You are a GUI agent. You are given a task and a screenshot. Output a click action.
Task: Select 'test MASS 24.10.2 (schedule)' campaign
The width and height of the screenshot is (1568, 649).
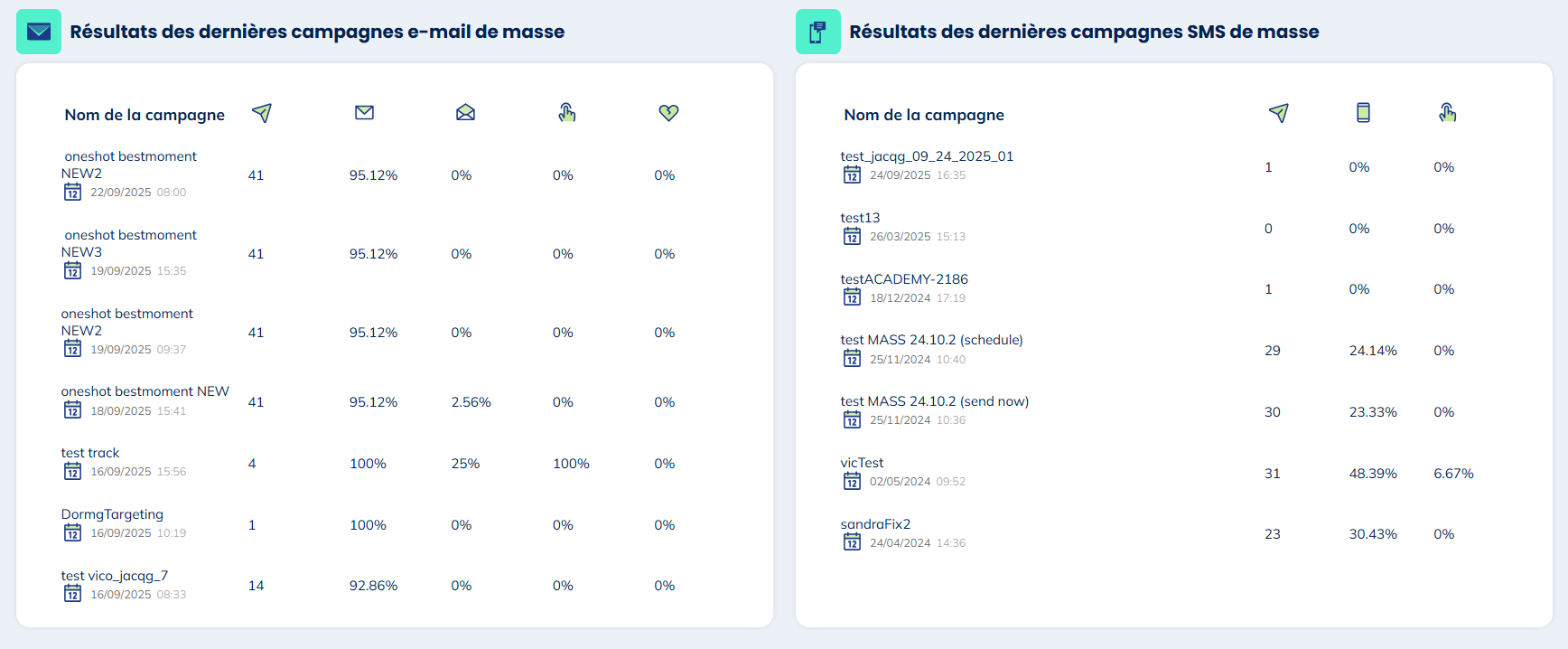tap(931, 340)
